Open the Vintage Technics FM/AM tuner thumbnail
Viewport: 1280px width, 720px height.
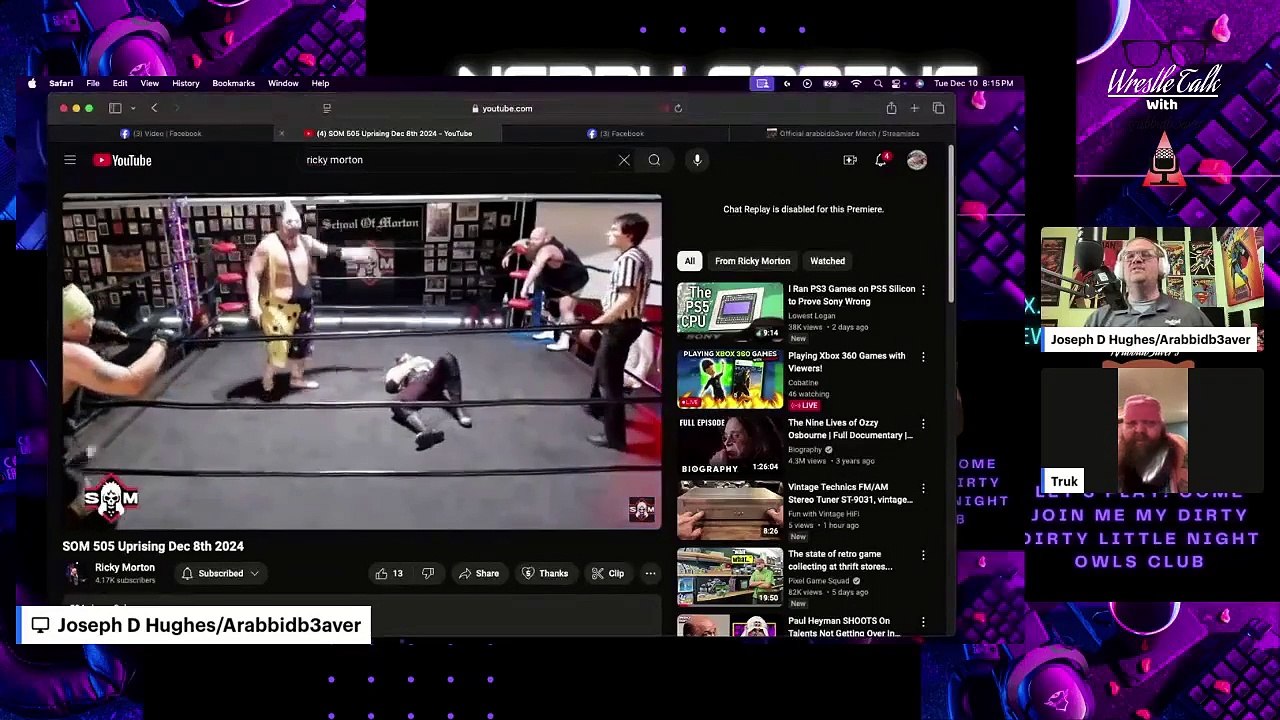730,510
